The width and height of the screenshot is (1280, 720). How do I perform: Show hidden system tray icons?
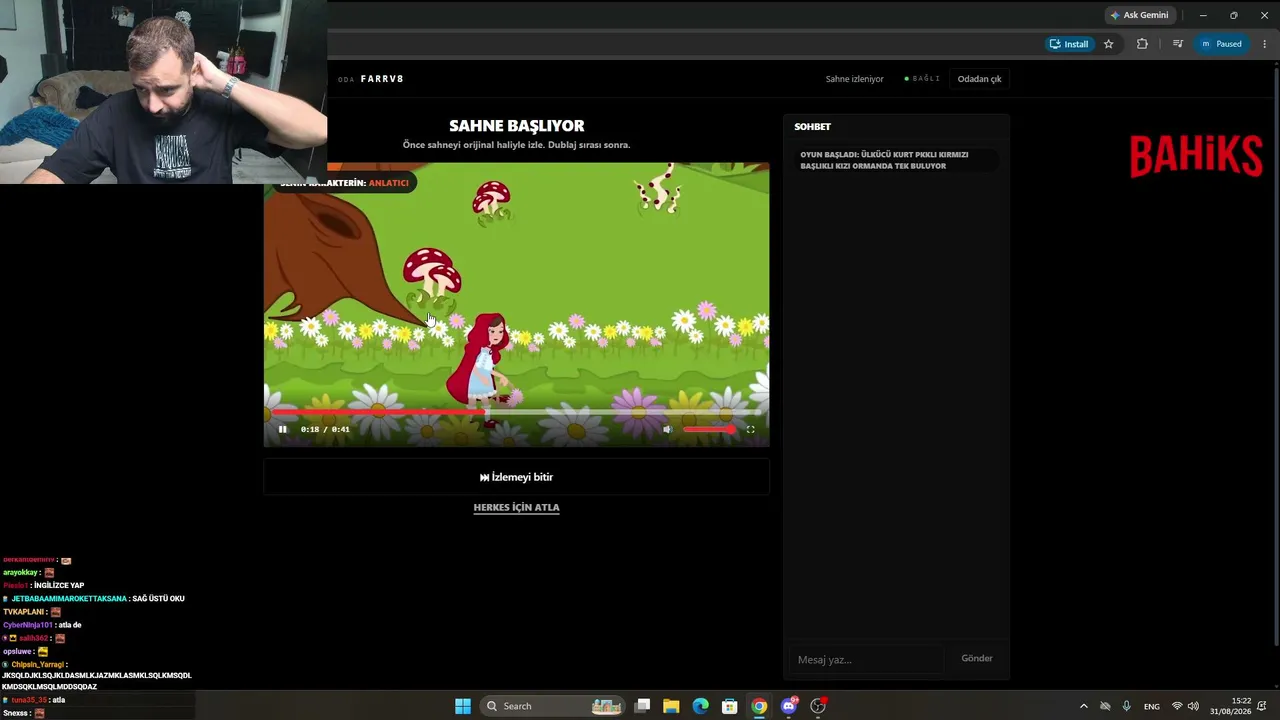click(x=1083, y=706)
